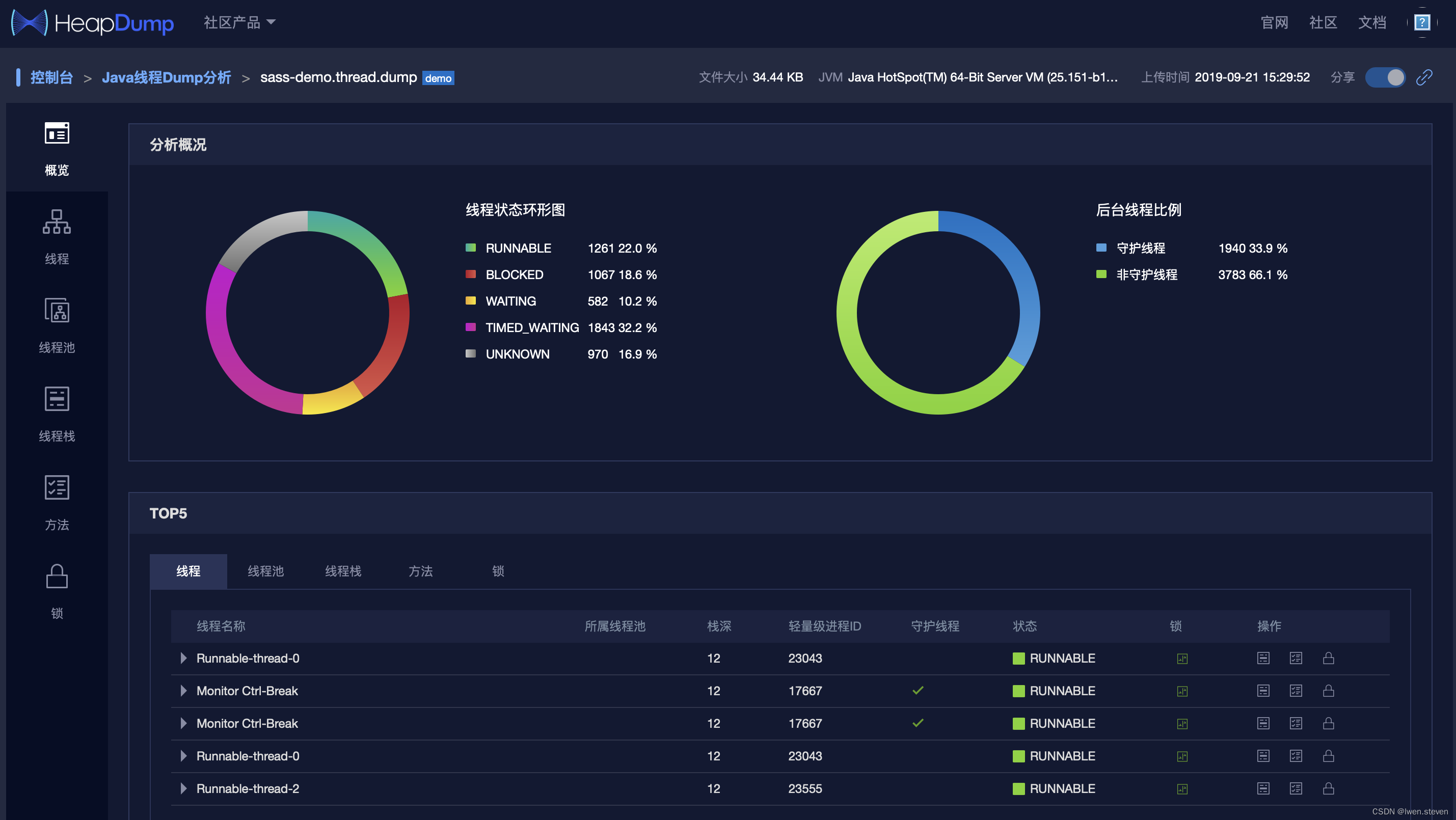Click the TIMED_WAITING legend color swatch
The width and height of the screenshot is (1456, 820).
(470, 327)
